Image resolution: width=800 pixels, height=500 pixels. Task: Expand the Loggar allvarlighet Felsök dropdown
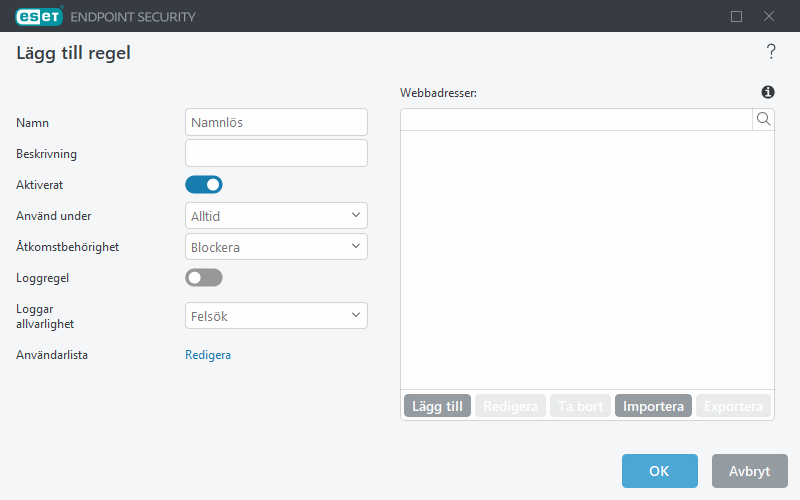pos(276,316)
